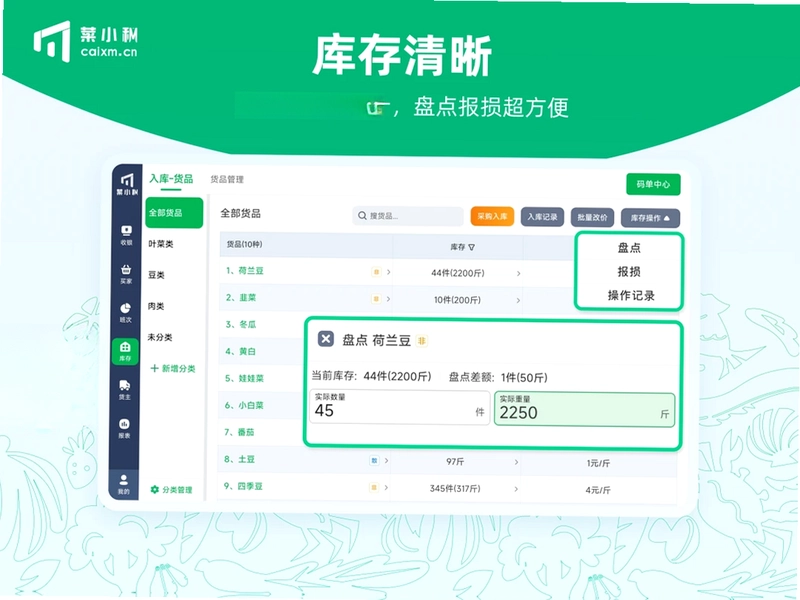
Task: Select the 库存 inventory sidebar icon
Action: [x=126, y=352]
